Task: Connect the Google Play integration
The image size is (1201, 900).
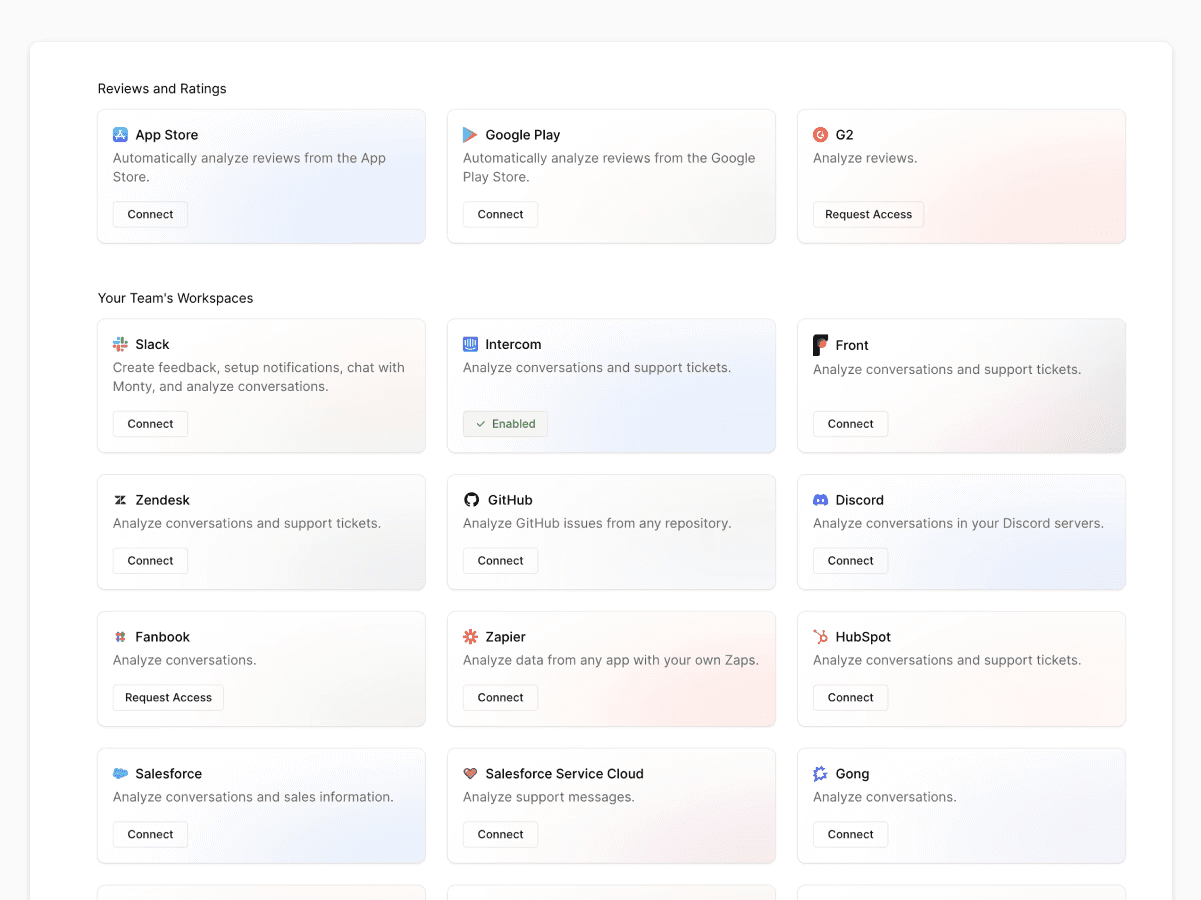Action: pos(500,215)
